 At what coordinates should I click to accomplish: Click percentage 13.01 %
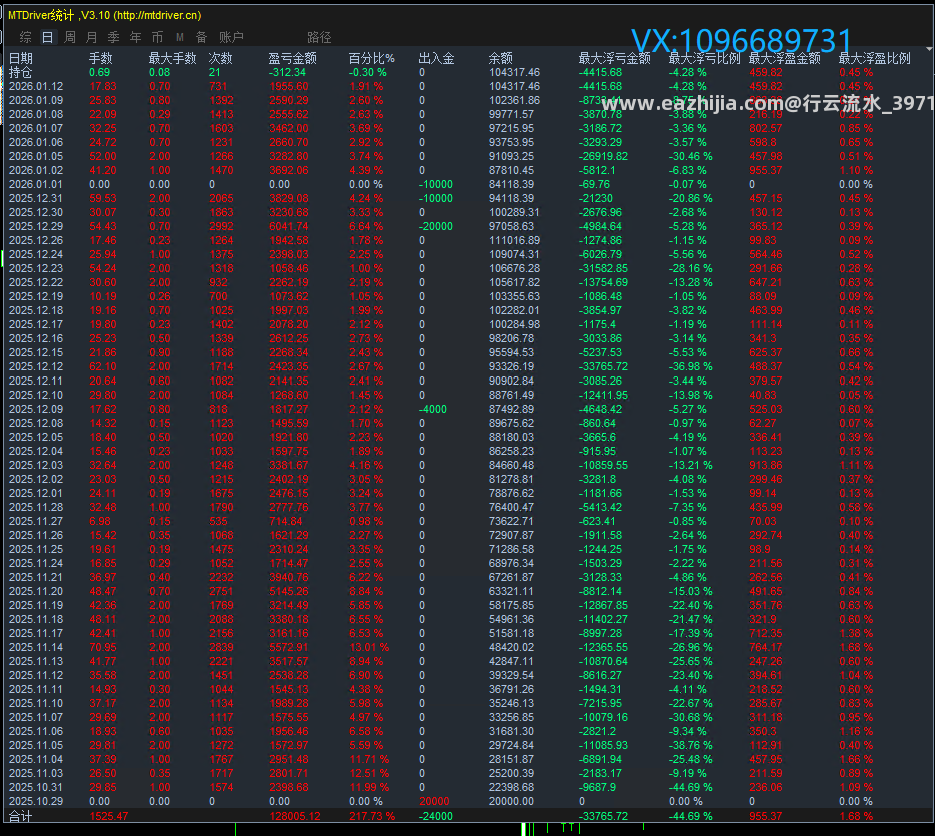[x=369, y=647]
